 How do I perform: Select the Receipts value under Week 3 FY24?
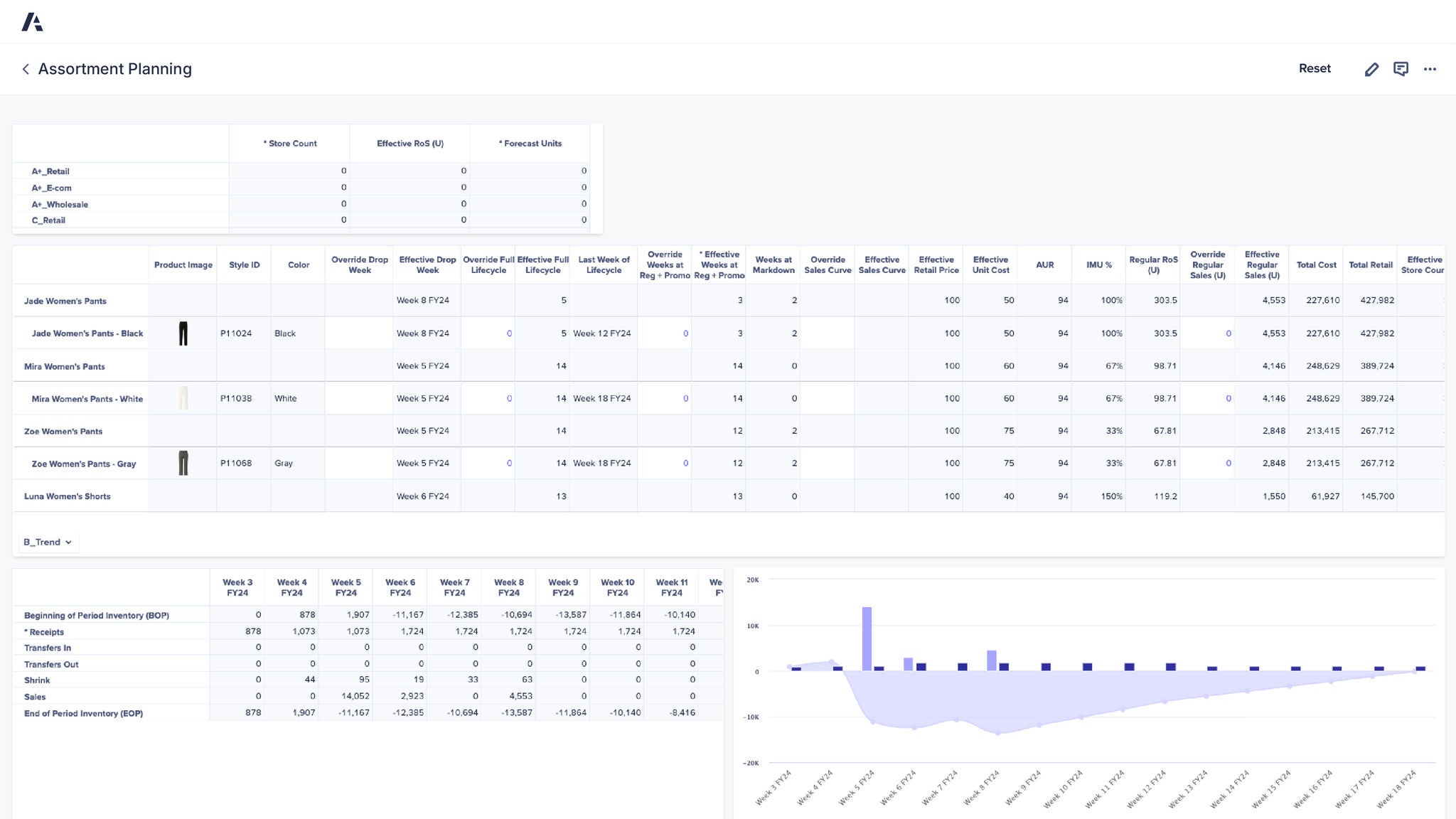tap(252, 631)
